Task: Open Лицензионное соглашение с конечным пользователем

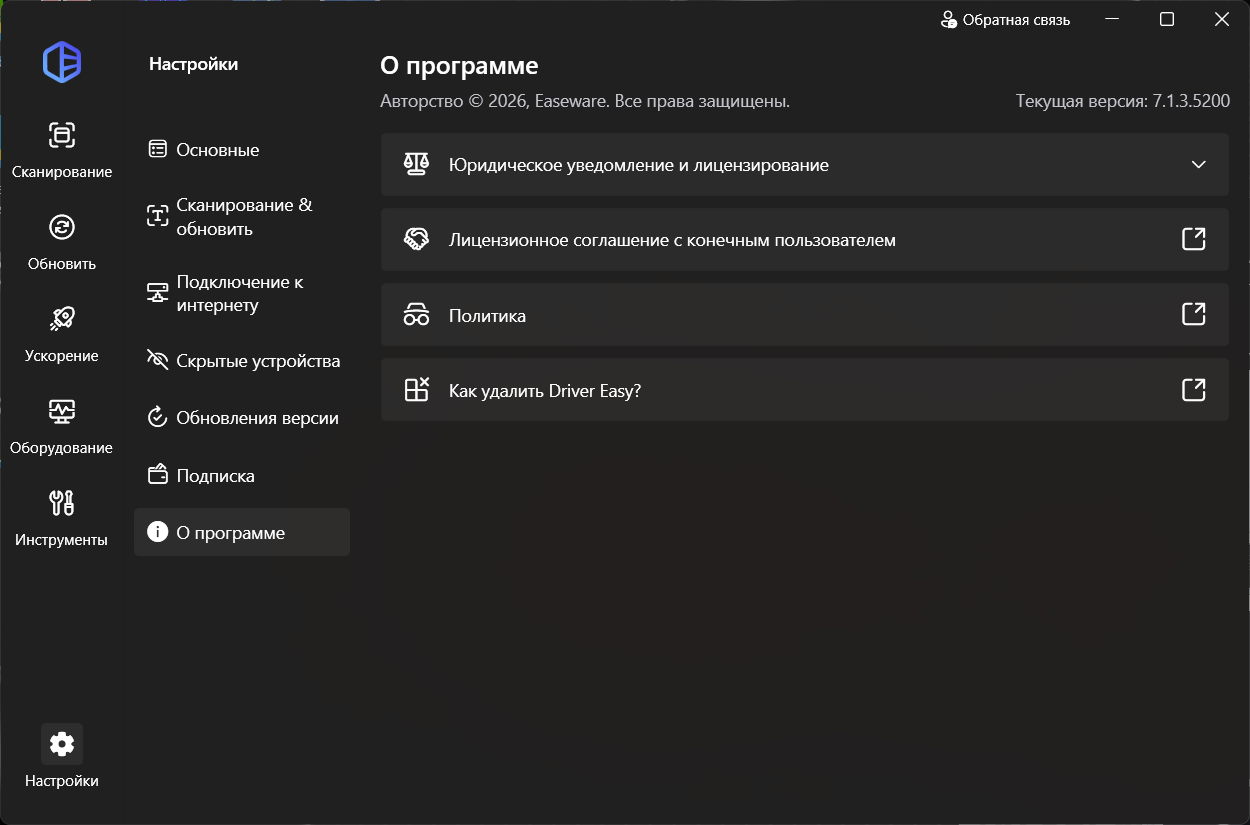Action: [804, 239]
